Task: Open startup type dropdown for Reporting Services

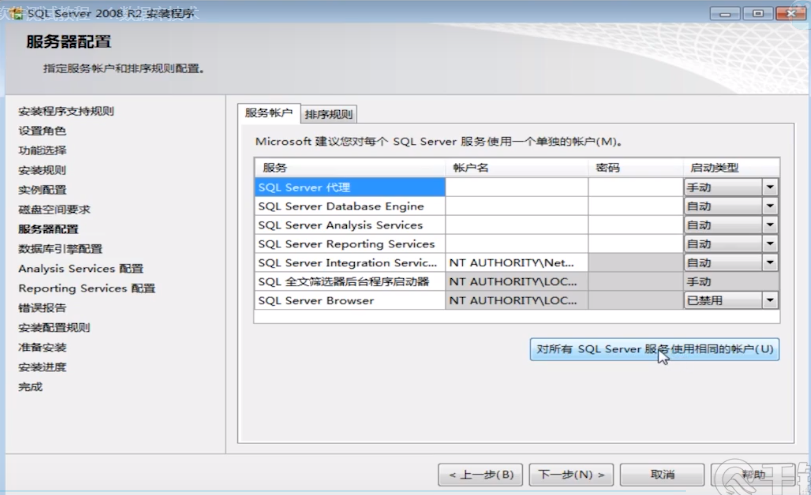Action: [770, 244]
